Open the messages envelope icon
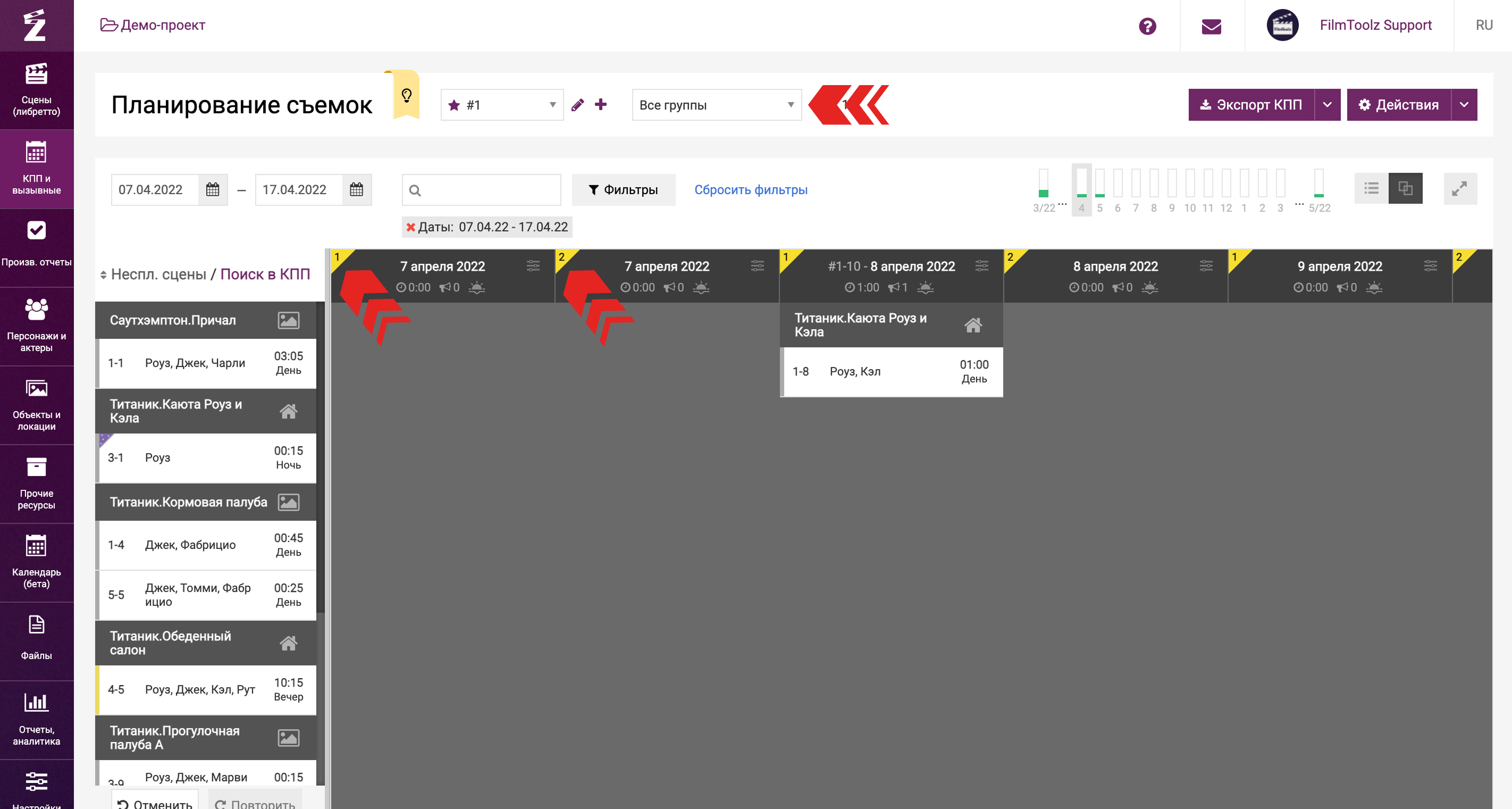Viewport: 1512px width, 809px height. [x=1211, y=26]
